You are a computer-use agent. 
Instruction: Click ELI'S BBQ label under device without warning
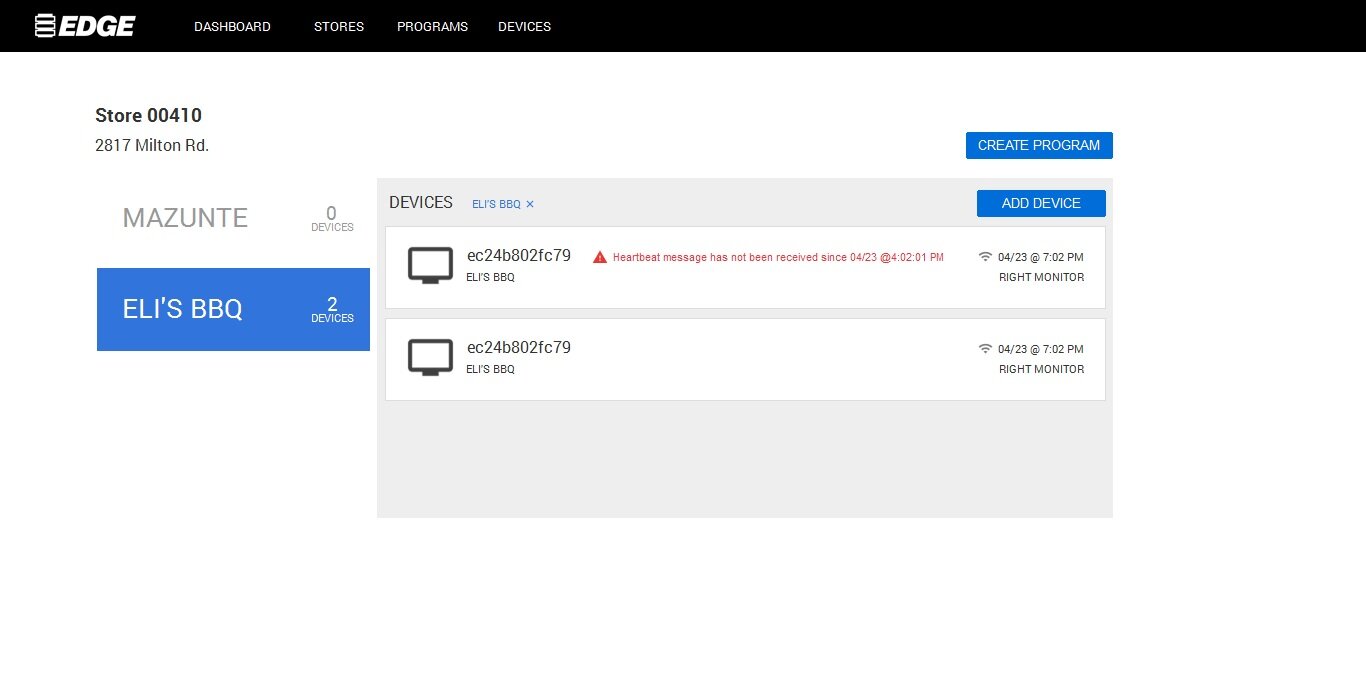491,369
